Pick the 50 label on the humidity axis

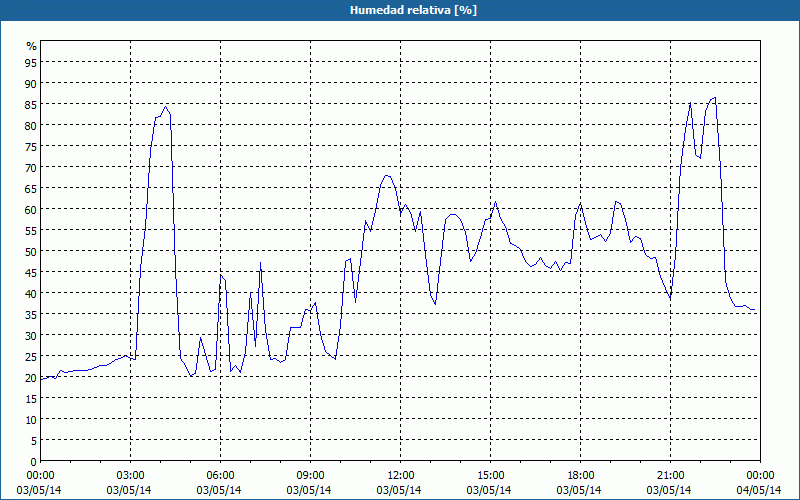pyautogui.click(x=31, y=252)
